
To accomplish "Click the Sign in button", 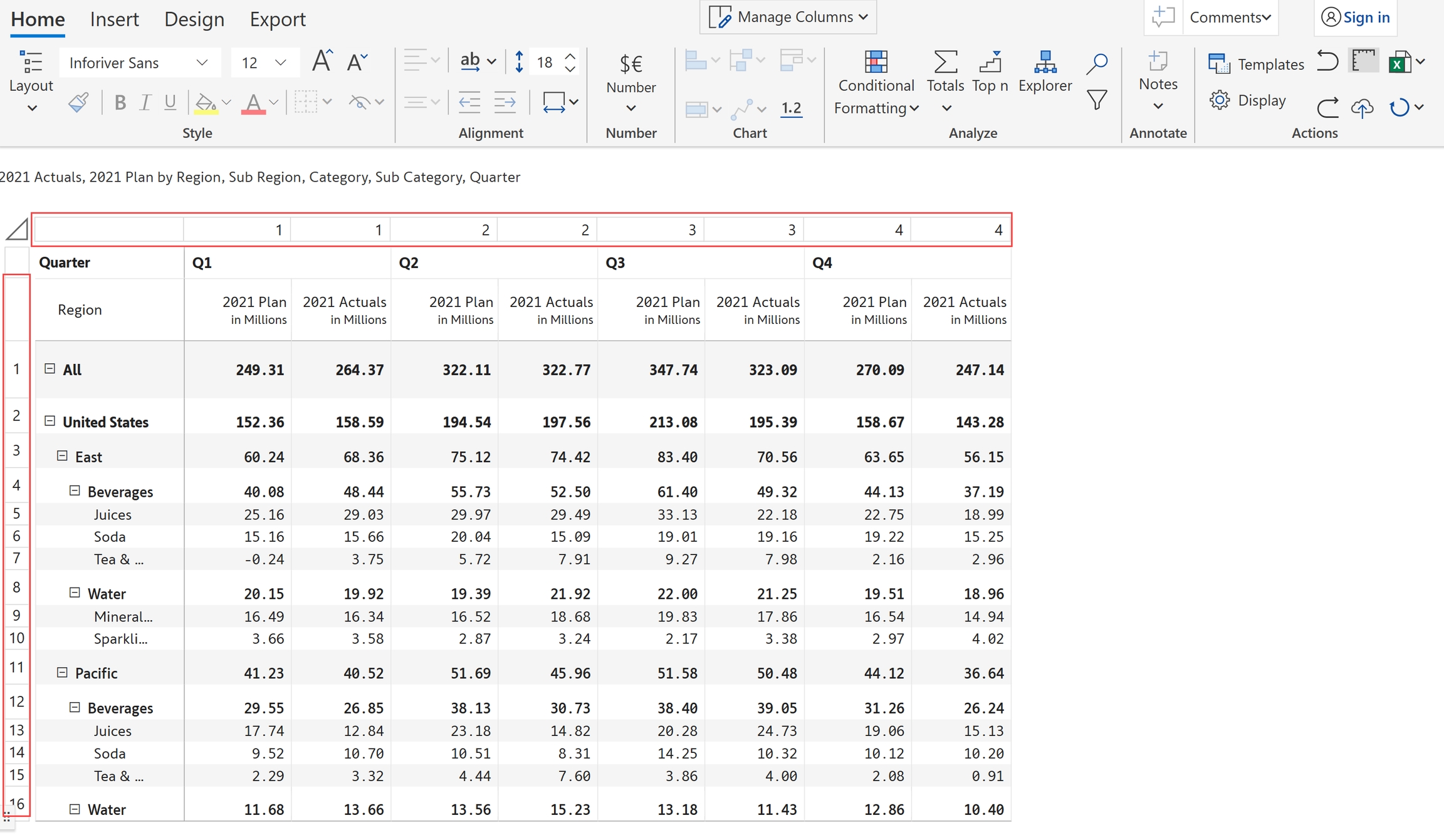I will 1356,17.
